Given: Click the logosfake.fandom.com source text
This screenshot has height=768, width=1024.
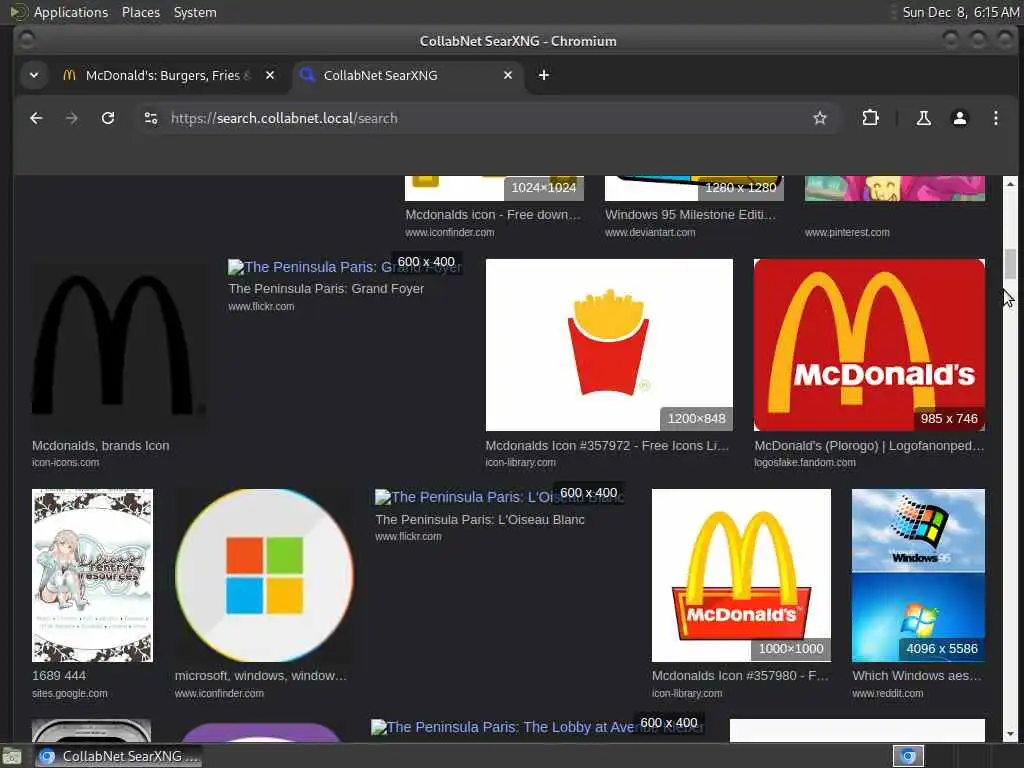Looking at the screenshot, I should (x=805, y=462).
